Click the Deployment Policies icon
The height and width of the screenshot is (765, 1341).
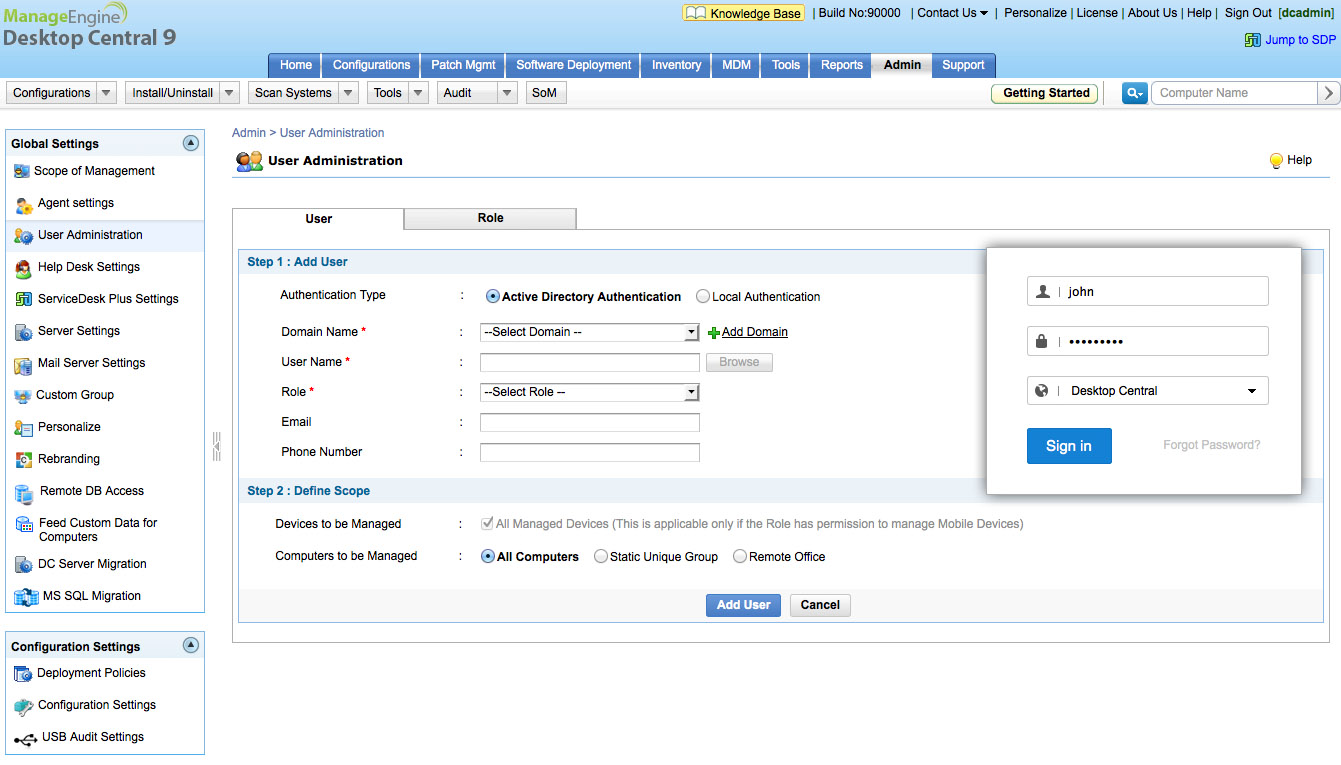[x=23, y=674]
